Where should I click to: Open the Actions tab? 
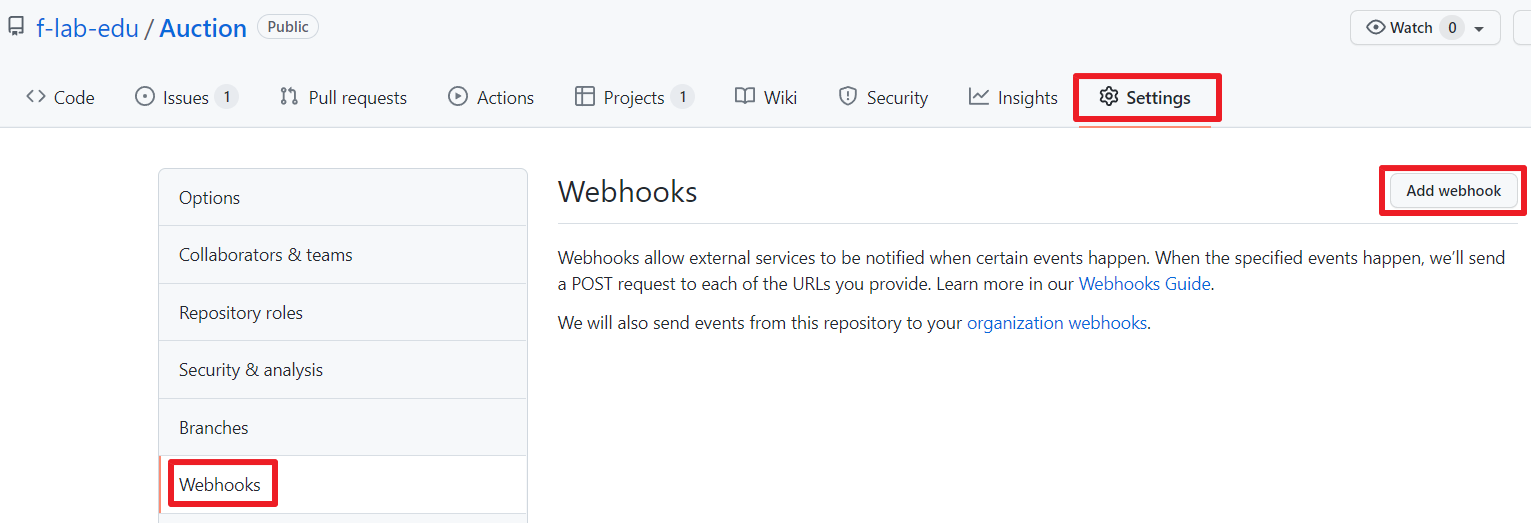pyautogui.click(x=491, y=97)
